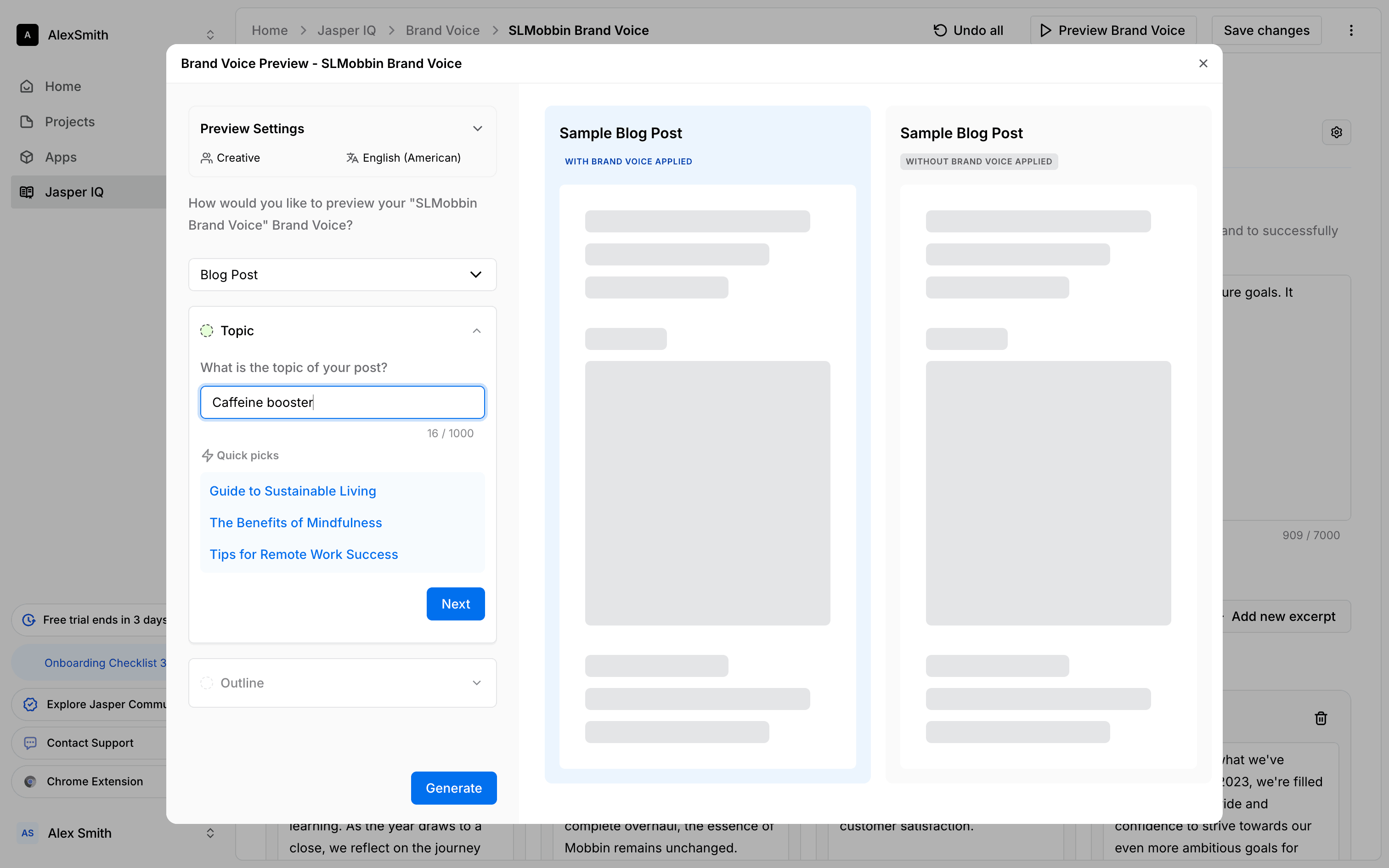This screenshot has width=1389, height=868.
Task: Open Brand Voice breadcrumb
Action: pyautogui.click(x=442, y=30)
